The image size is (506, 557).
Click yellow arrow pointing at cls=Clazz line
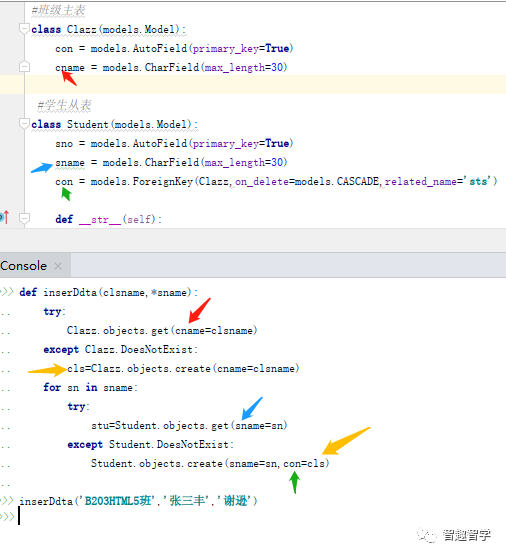click(47, 370)
